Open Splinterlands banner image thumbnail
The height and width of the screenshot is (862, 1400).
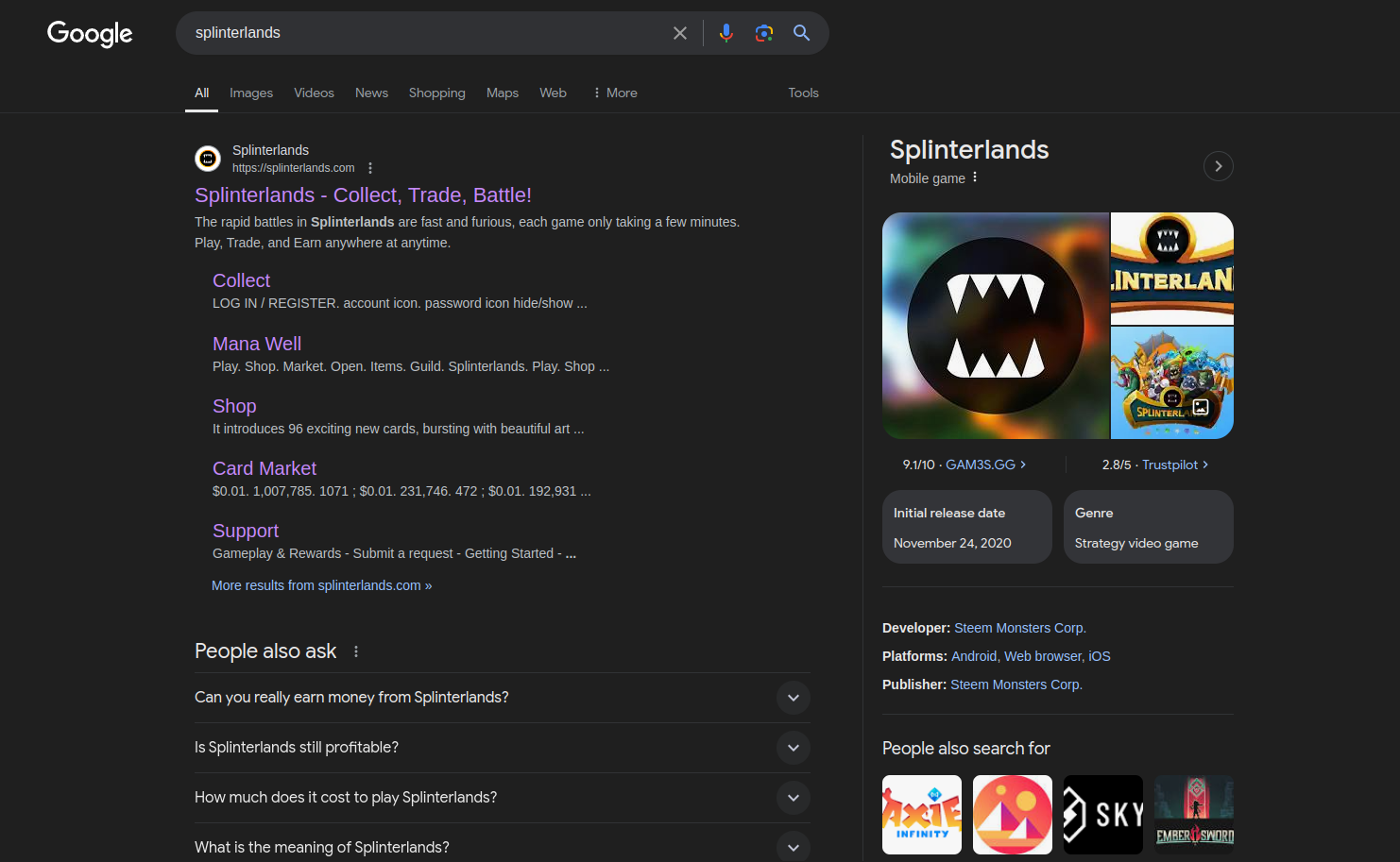coord(1172,268)
